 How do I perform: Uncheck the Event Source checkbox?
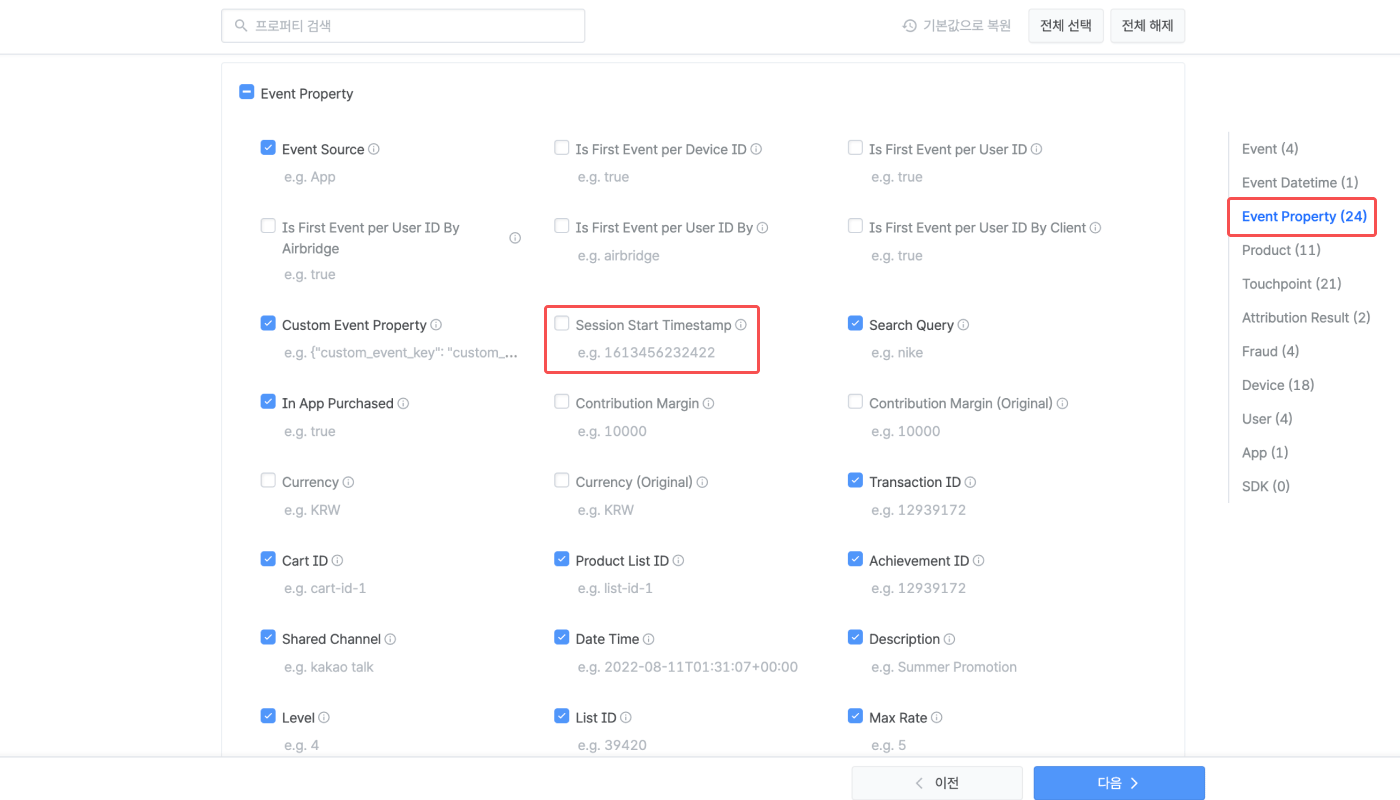(x=268, y=148)
